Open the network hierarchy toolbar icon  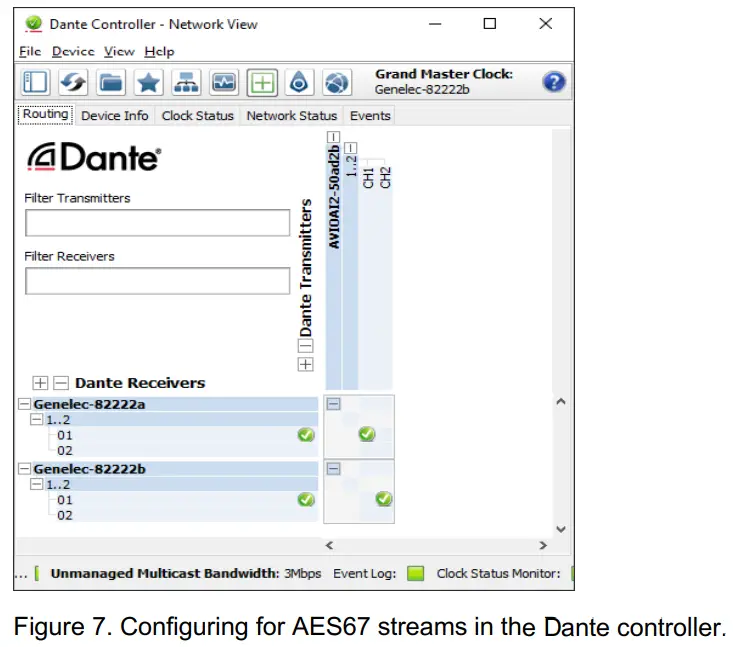click(185, 82)
